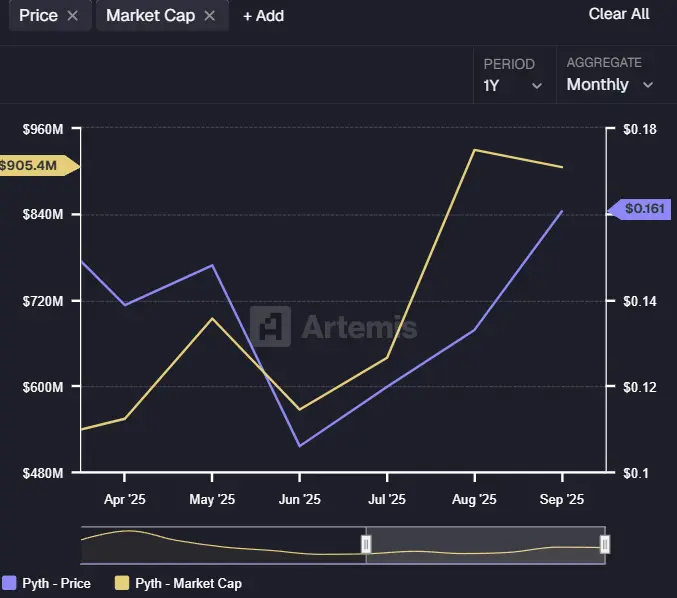Screen dimensions: 677x598
Task: Click the left range slider handle
Action: tap(366, 544)
